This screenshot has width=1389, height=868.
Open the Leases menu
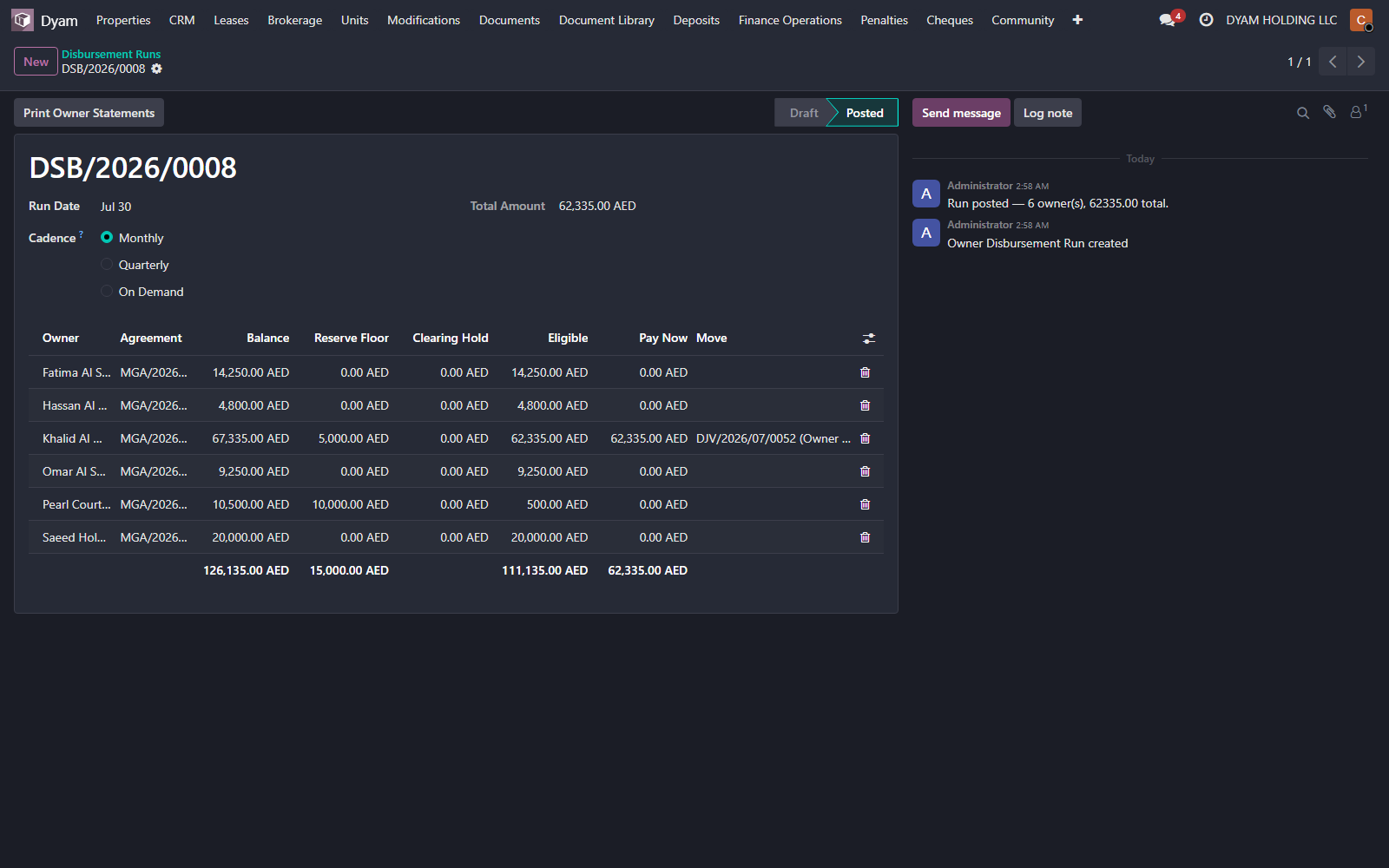tap(231, 20)
